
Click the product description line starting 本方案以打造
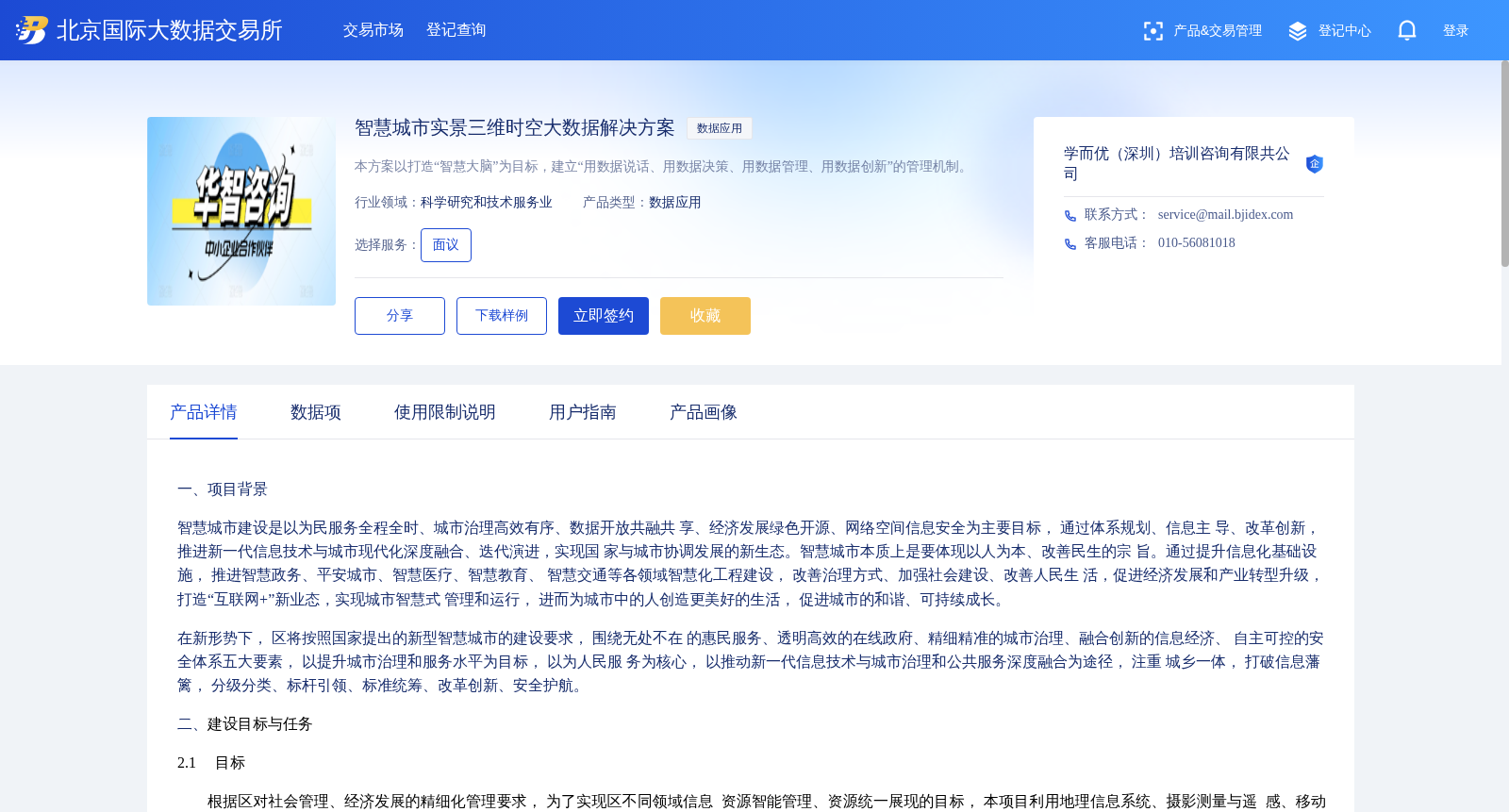tap(663, 167)
